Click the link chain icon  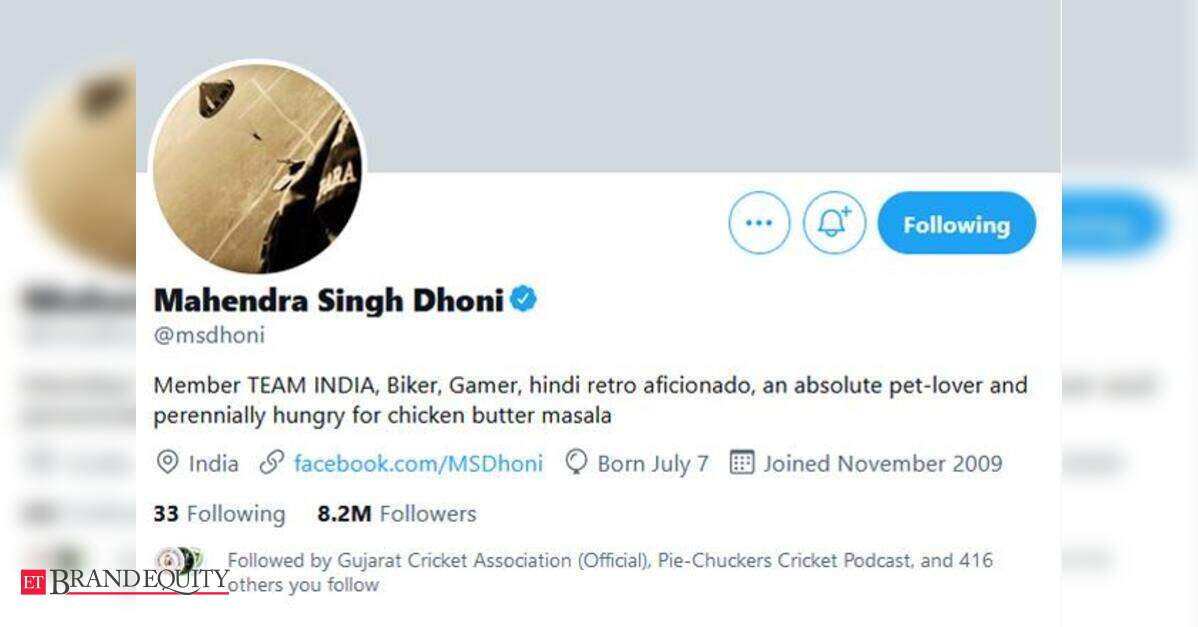click(x=271, y=463)
